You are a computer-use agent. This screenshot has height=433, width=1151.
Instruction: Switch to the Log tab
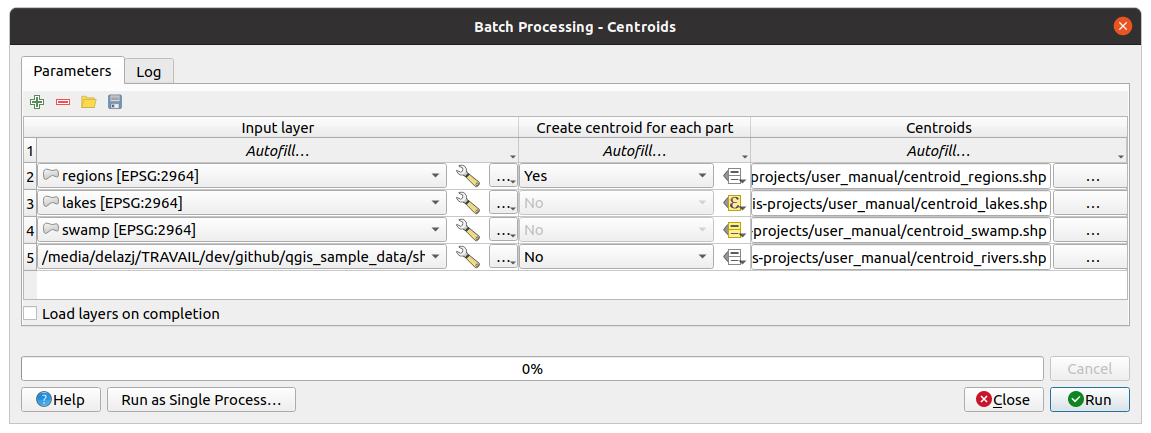(x=149, y=72)
